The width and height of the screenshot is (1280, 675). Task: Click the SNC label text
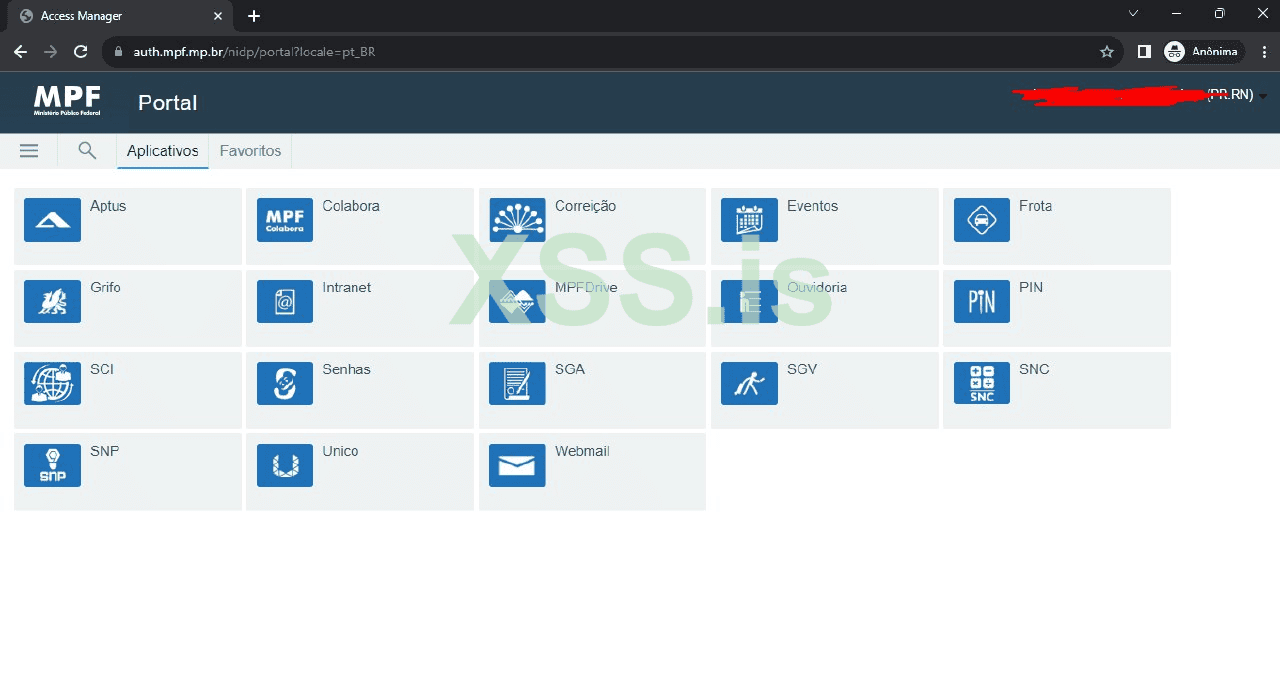click(1034, 369)
